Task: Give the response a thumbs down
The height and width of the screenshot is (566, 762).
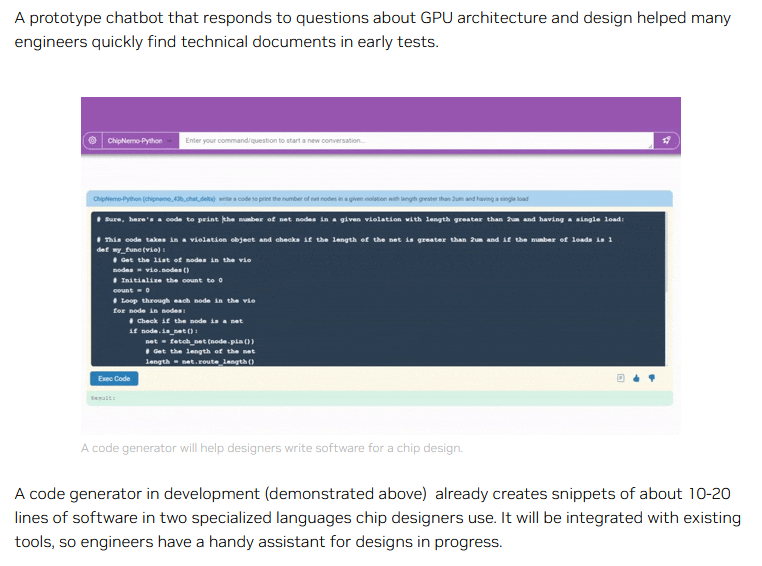Action: pyautogui.click(x=652, y=378)
